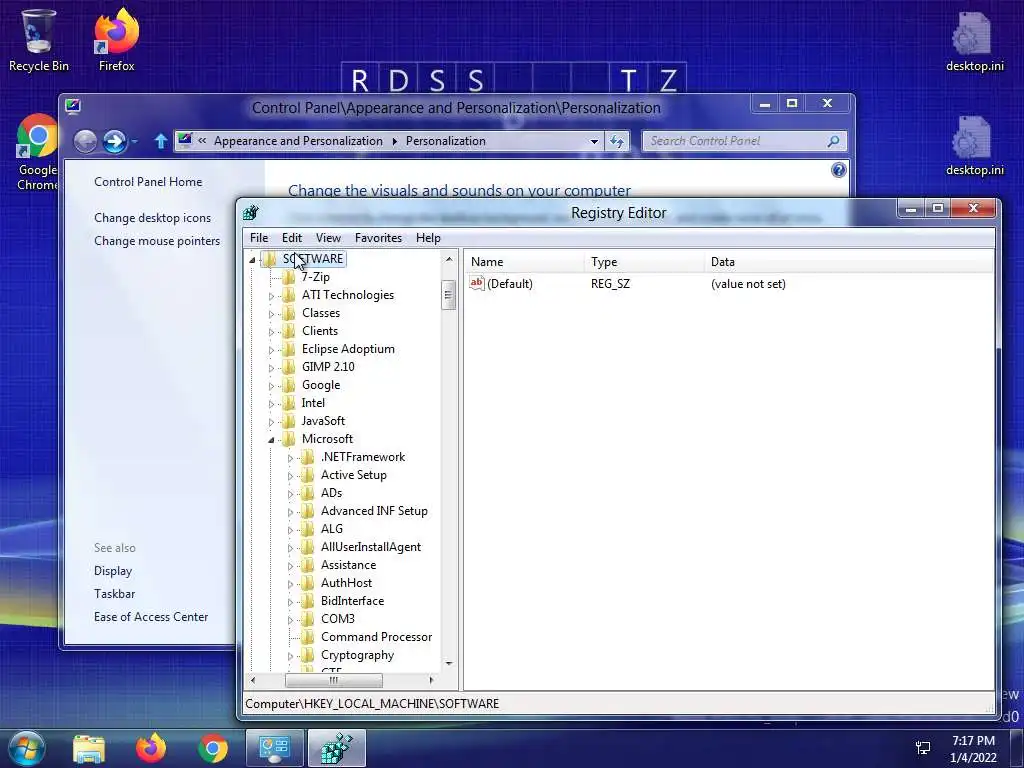
Task: Select the Advanced INF Setup key
Action: 374,511
